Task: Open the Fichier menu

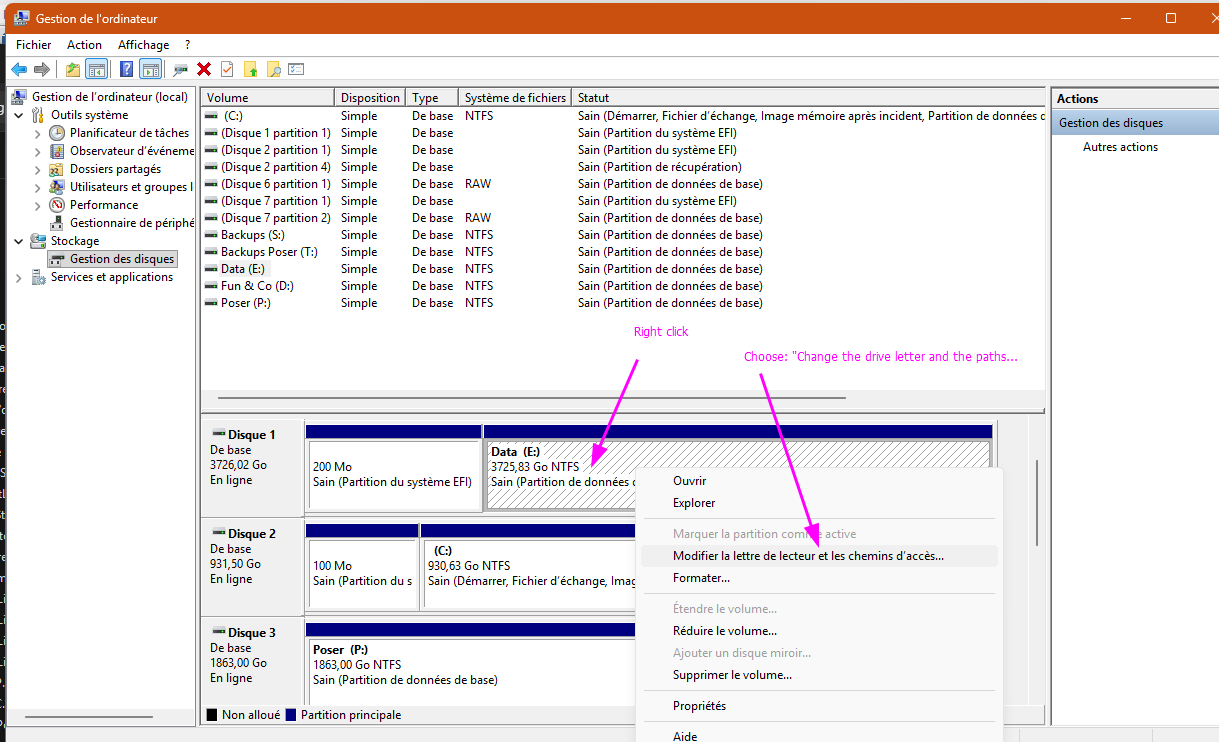Action: pyautogui.click(x=33, y=45)
